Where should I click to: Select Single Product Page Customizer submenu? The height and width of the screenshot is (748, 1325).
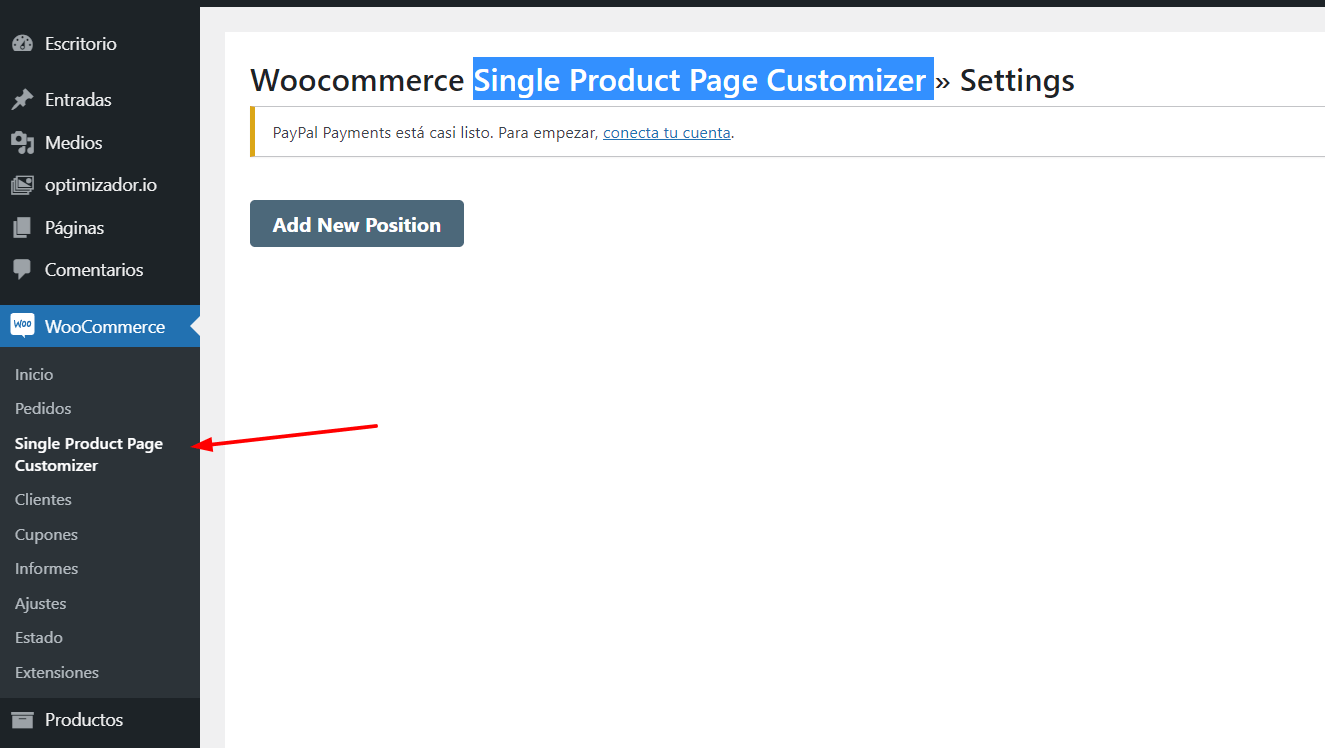[x=89, y=454]
